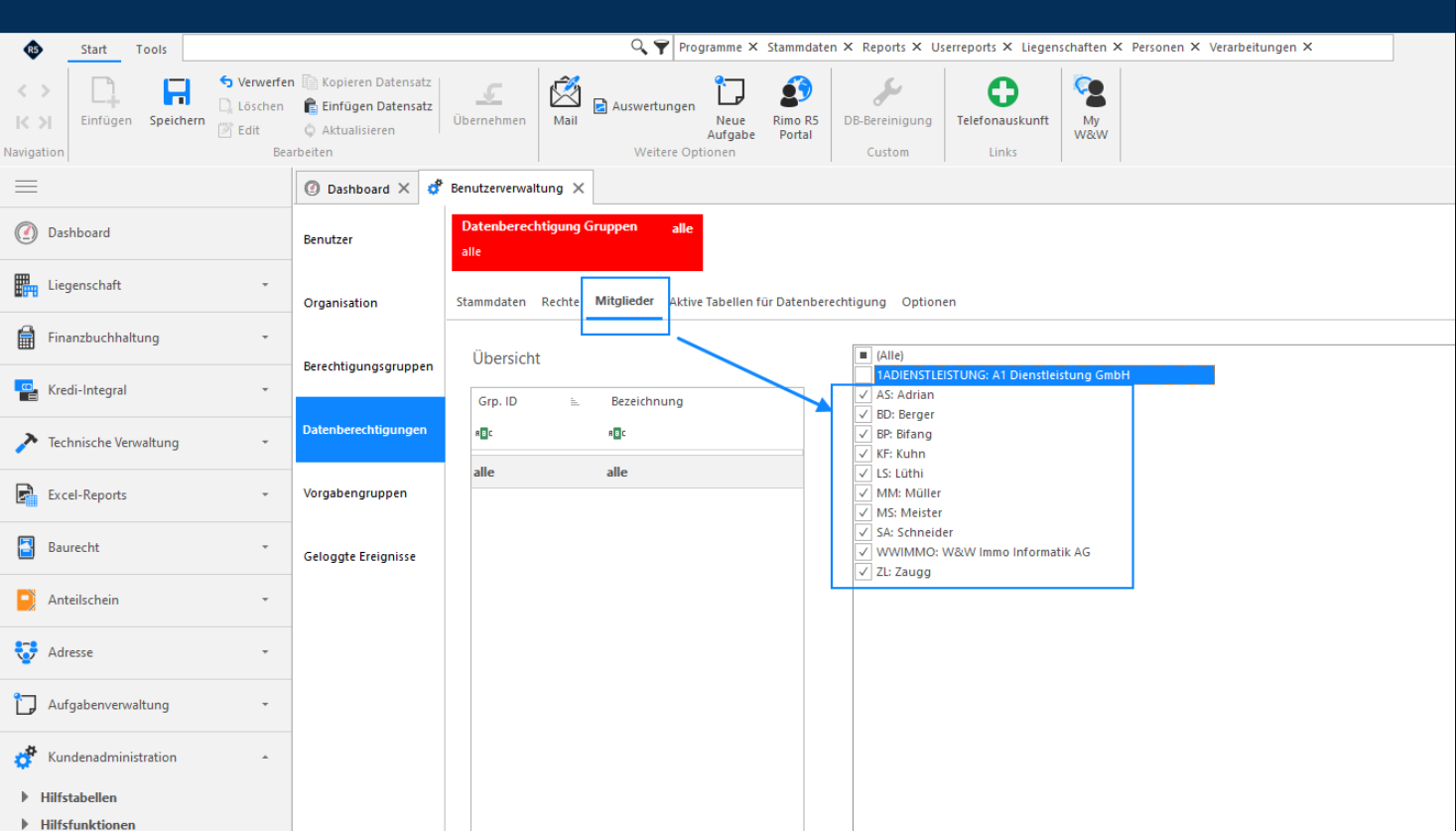Toggle the (Alle) checkbox
Viewport: 1456px width, 831px height.
(863, 354)
